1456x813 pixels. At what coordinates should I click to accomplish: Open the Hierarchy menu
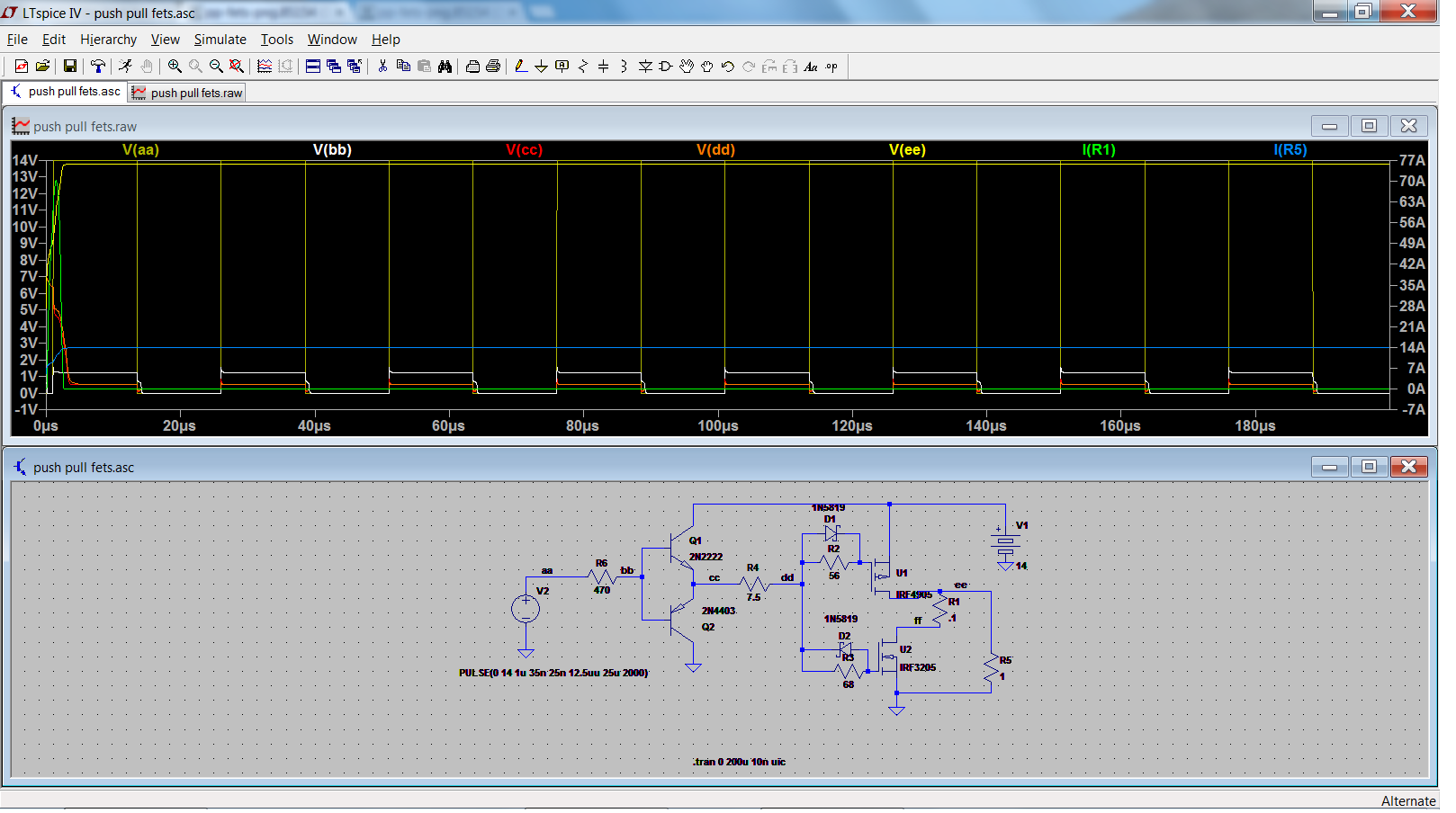(x=109, y=40)
